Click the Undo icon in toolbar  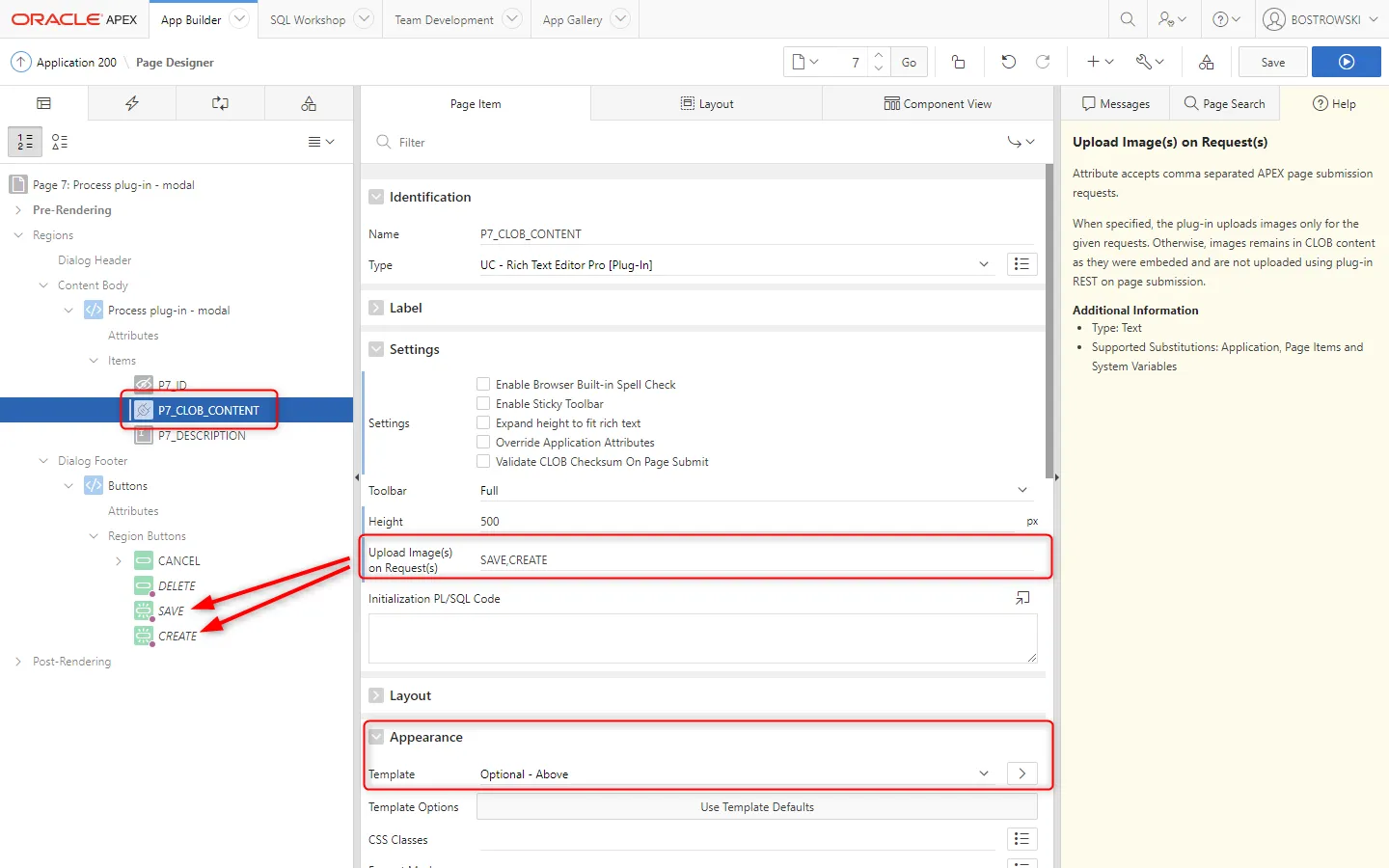[x=1008, y=62]
